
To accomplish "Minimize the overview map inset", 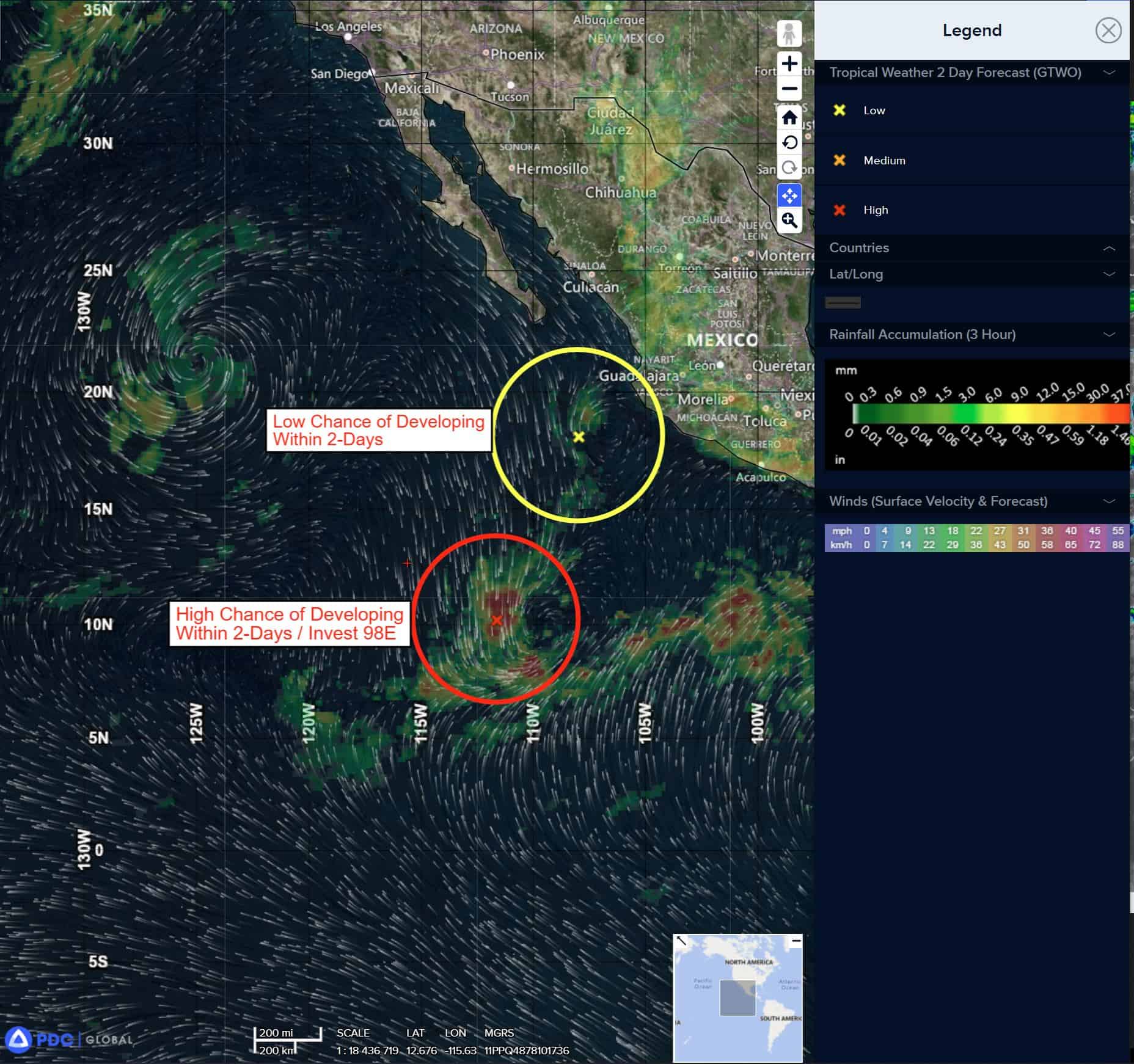I will pos(796,941).
